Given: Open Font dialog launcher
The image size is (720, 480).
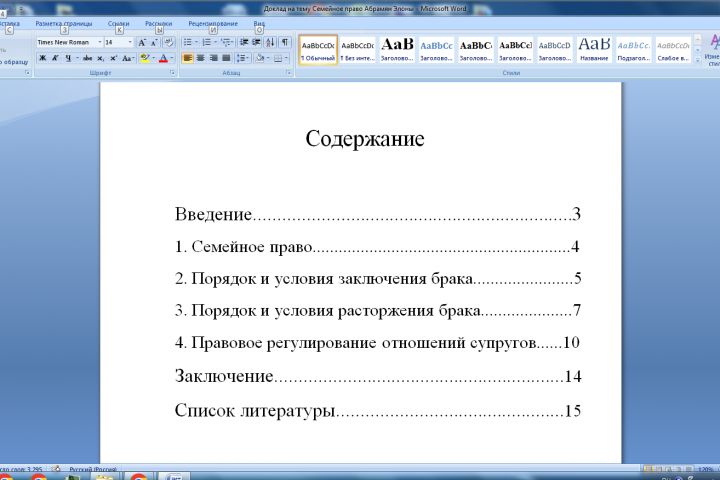Looking at the screenshot, I should point(173,73).
